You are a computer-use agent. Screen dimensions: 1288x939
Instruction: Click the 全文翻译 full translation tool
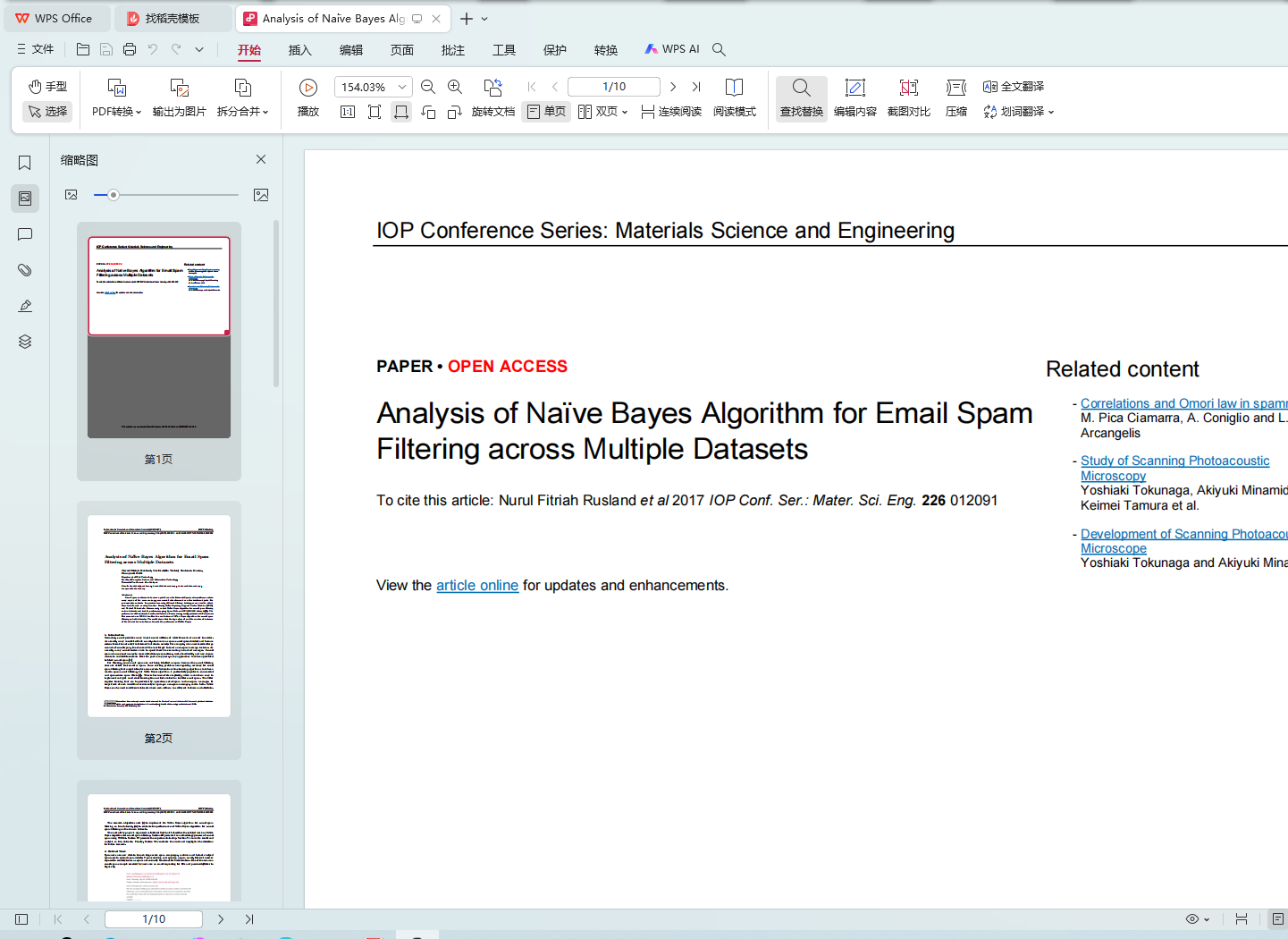(1014, 87)
